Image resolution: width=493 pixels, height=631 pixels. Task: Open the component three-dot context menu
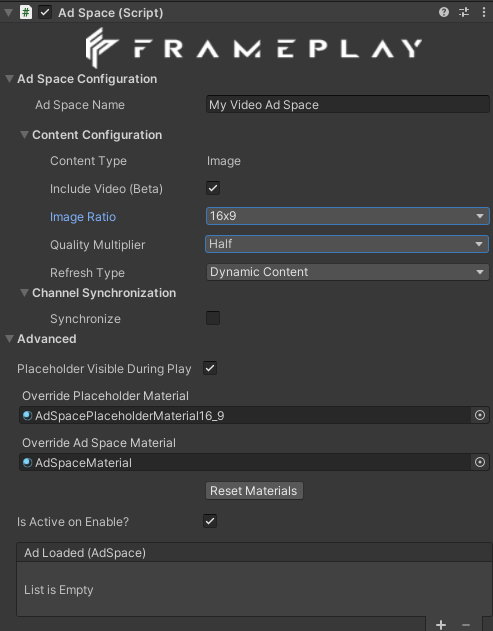483,12
